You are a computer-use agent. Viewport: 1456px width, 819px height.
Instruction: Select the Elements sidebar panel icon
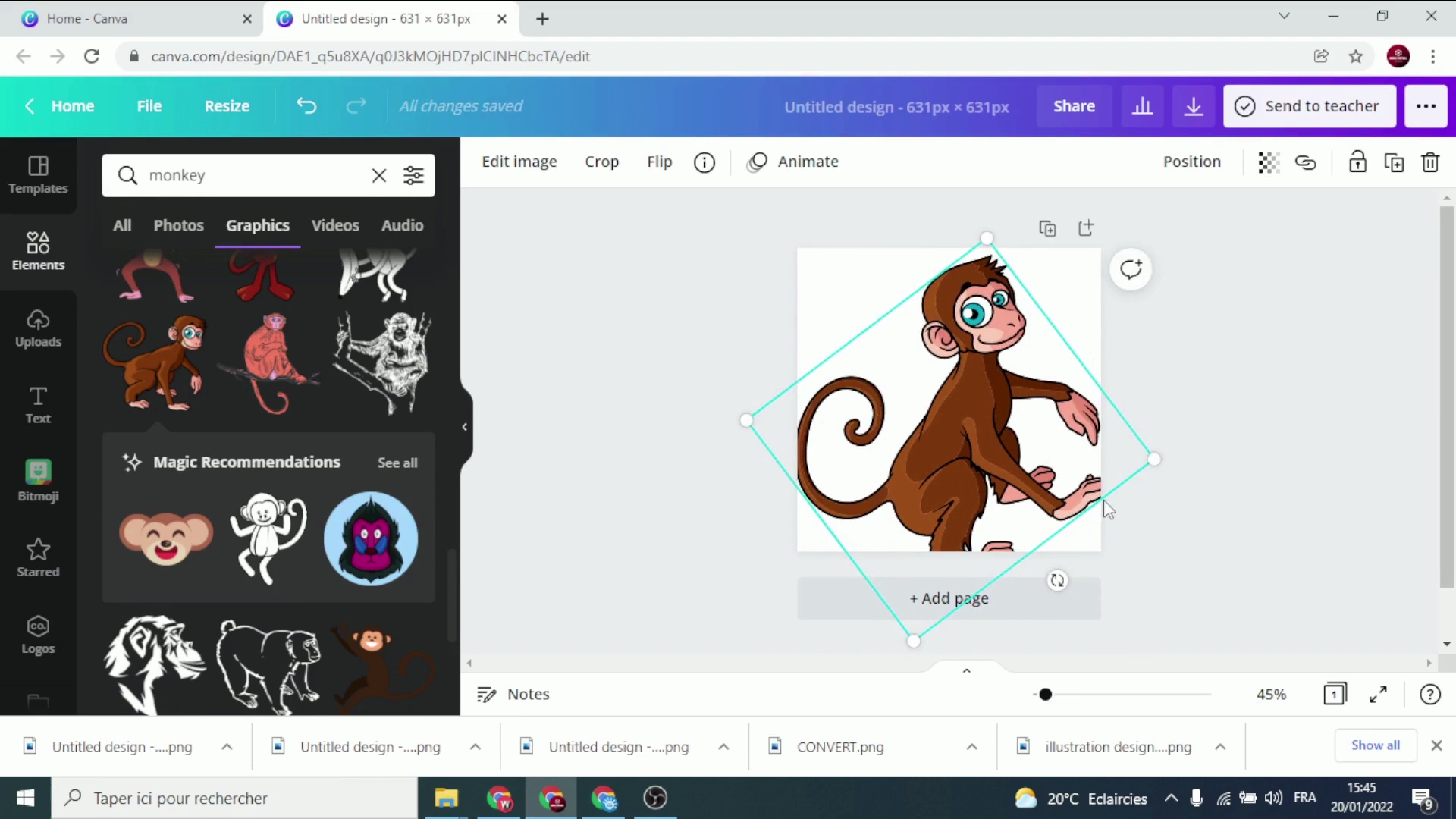(38, 251)
